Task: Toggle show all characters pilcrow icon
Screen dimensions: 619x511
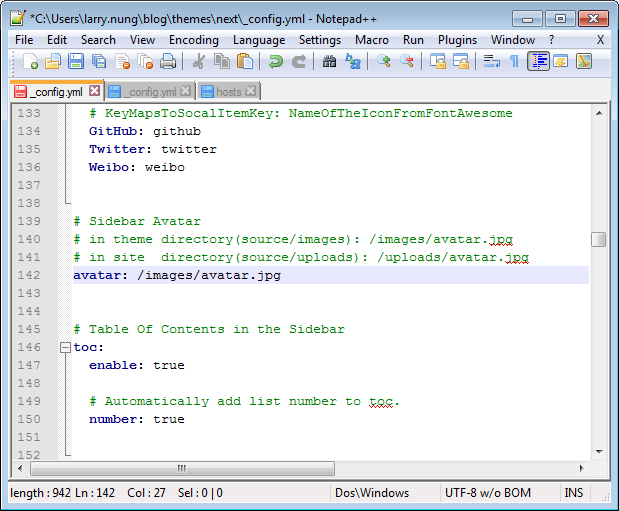Action: (514, 62)
